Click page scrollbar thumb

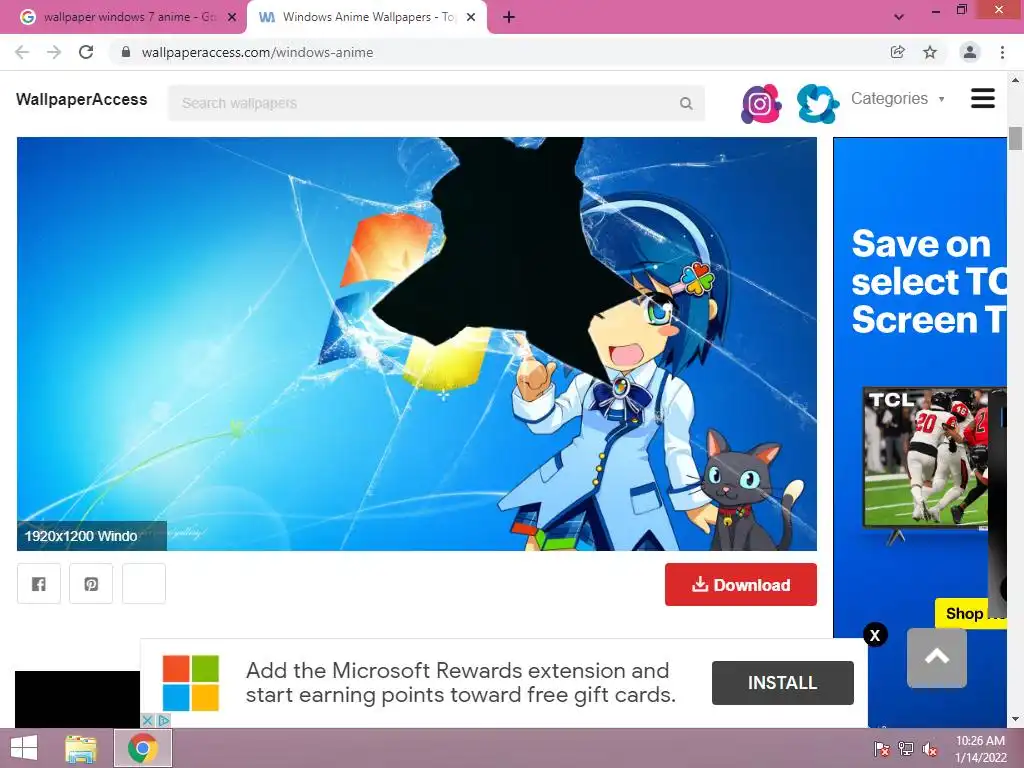(x=1015, y=138)
